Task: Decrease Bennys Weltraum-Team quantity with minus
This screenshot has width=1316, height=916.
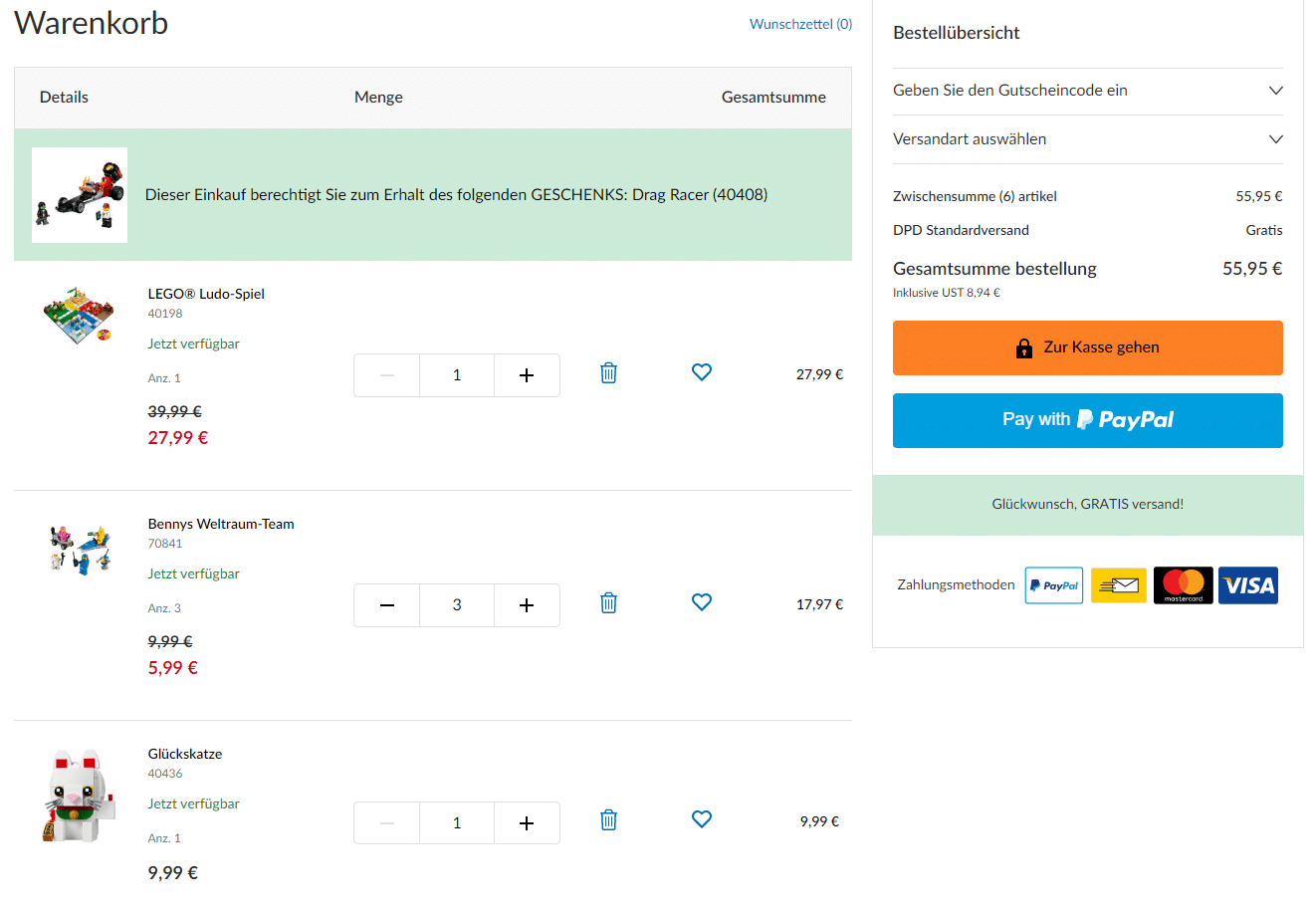Action: [x=387, y=605]
